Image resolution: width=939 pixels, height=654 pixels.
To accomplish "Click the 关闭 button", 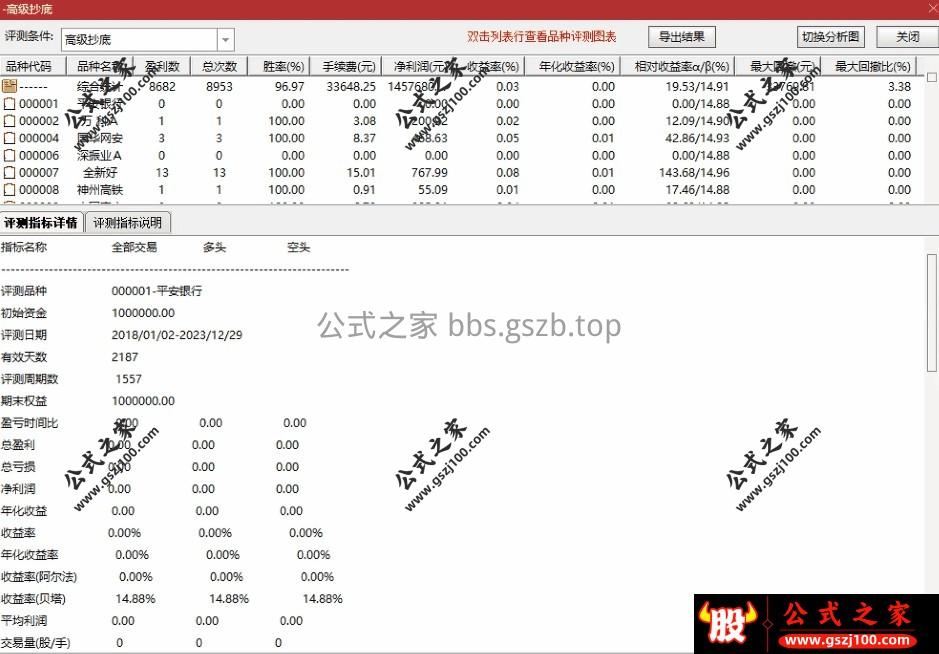I will coord(907,37).
